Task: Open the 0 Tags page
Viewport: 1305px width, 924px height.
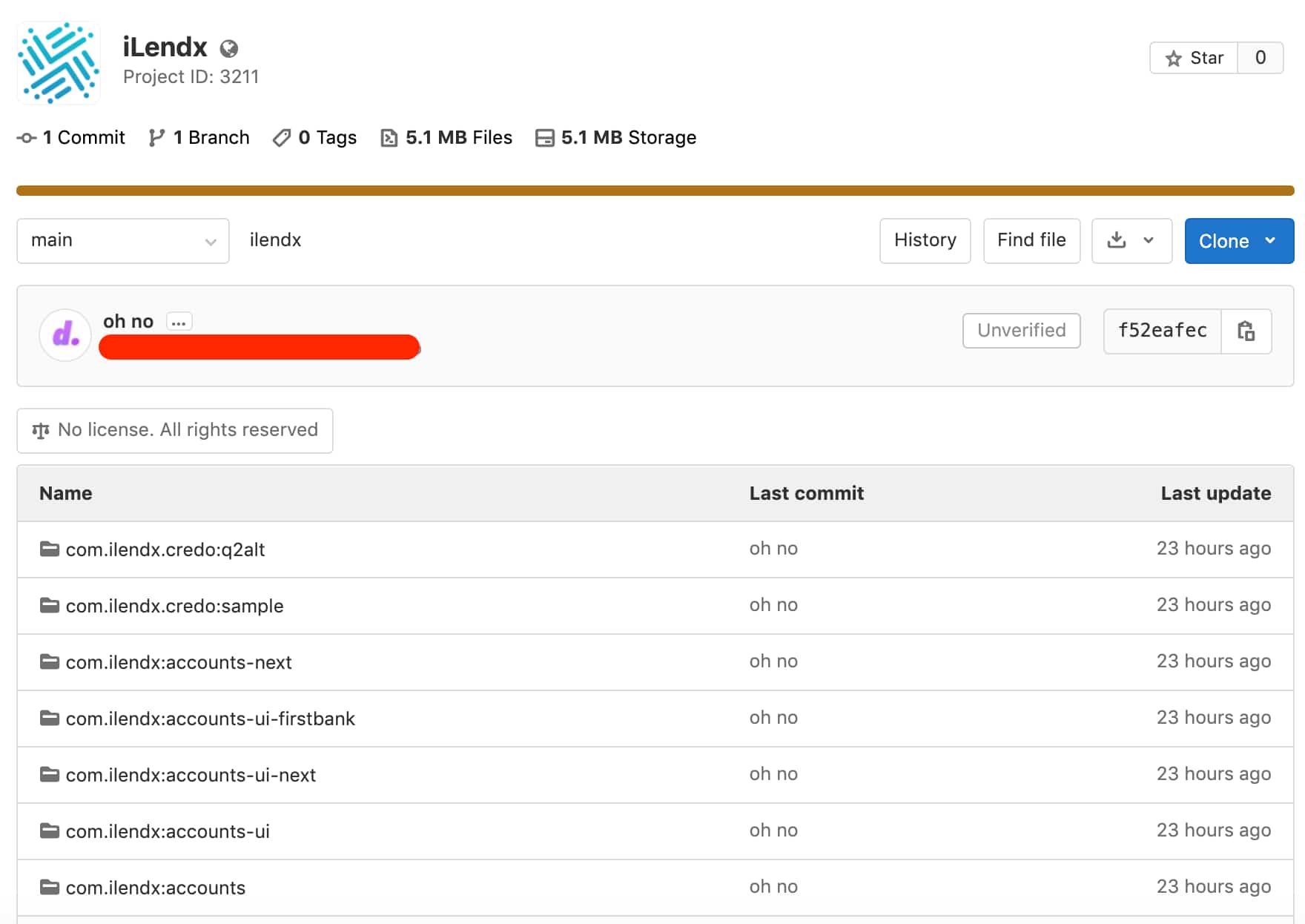Action: click(x=315, y=138)
